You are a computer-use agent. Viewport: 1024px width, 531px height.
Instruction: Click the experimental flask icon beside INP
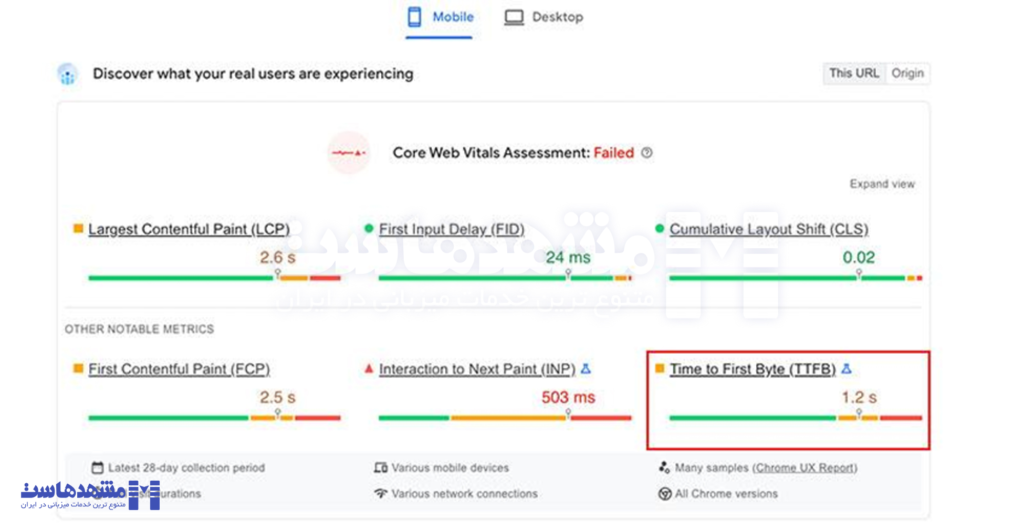(x=586, y=369)
